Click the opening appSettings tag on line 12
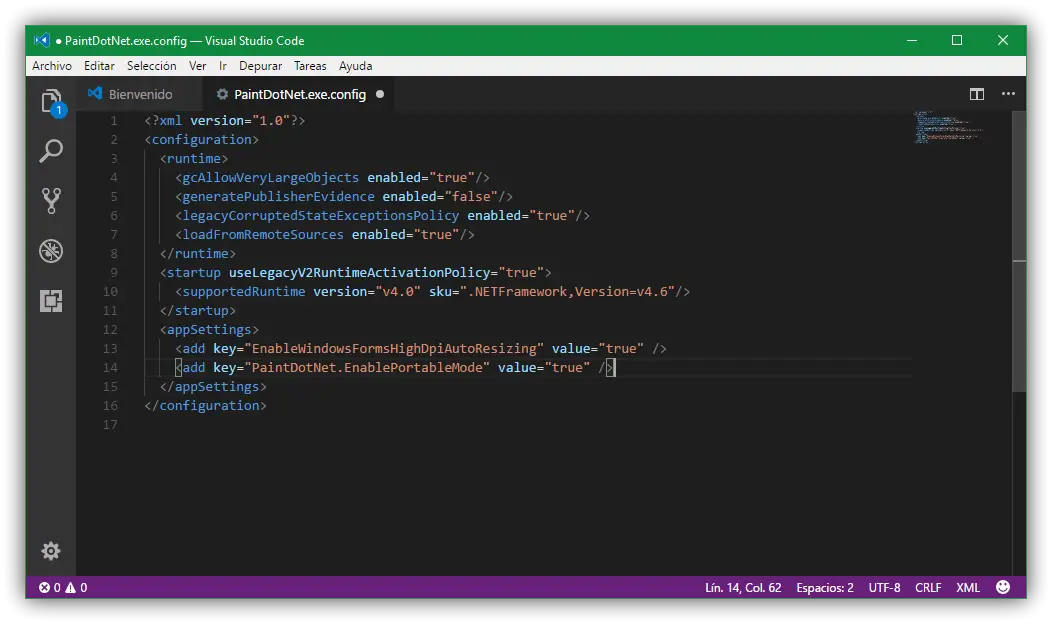This screenshot has width=1052, height=624. (209, 329)
